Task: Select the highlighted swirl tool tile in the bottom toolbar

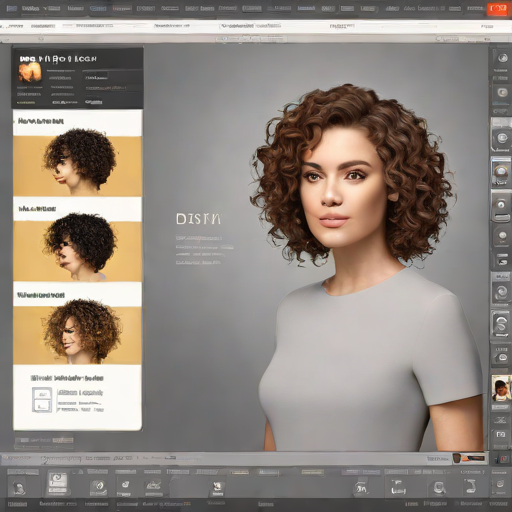Action: point(57,483)
